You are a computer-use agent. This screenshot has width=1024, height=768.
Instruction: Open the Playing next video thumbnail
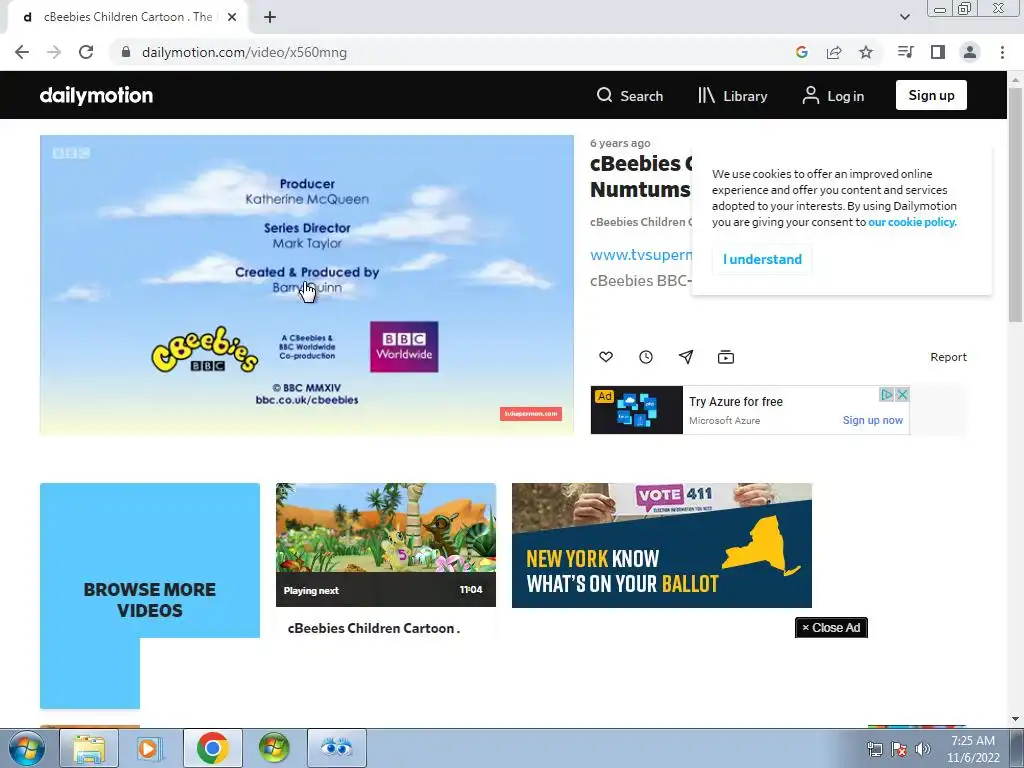point(386,545)
